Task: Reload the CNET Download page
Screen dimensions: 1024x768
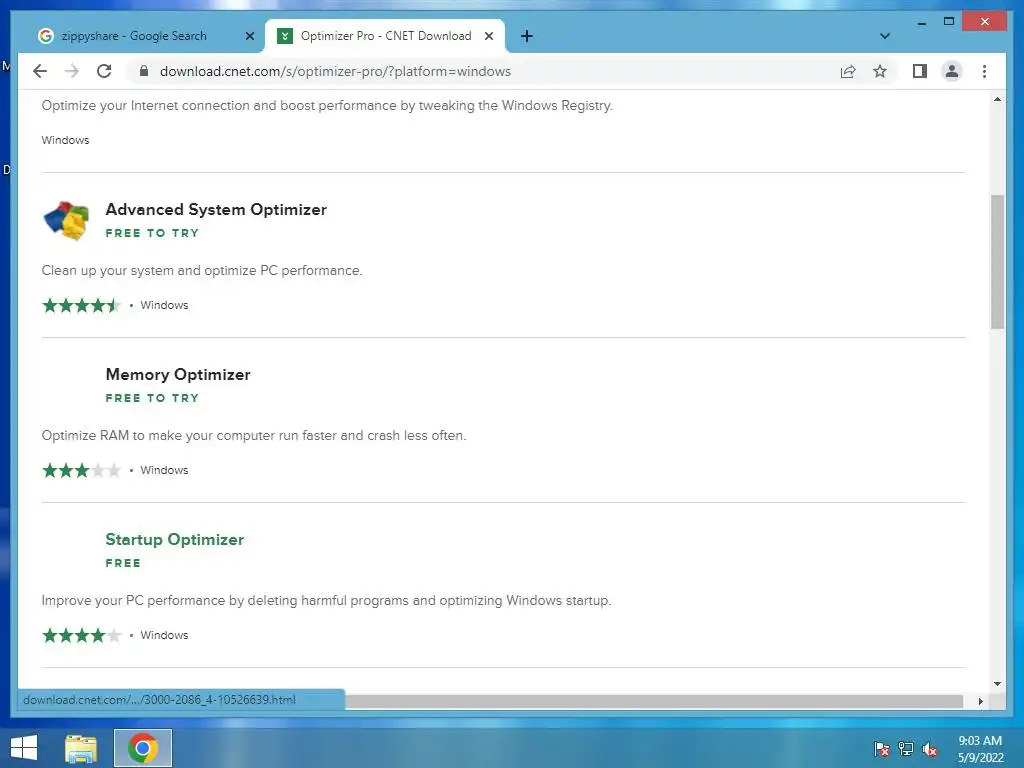Action: 104,71
